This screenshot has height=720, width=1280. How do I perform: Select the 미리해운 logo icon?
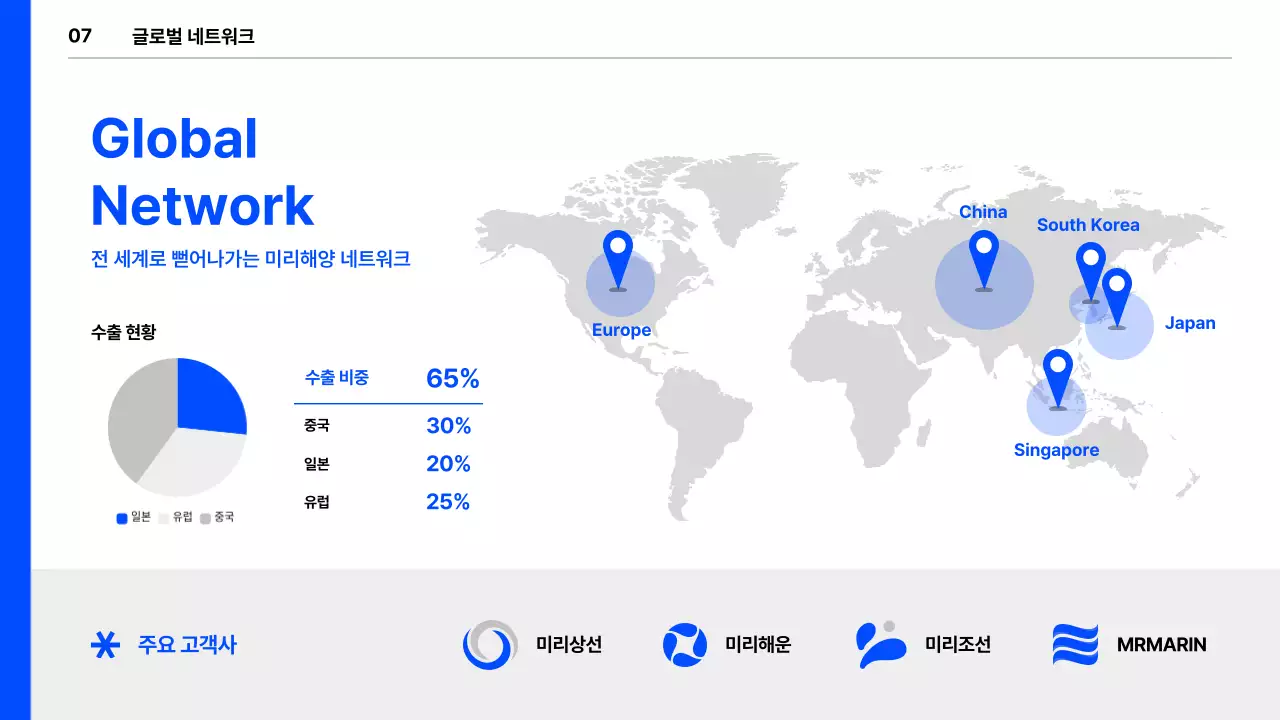click(683, 645)
